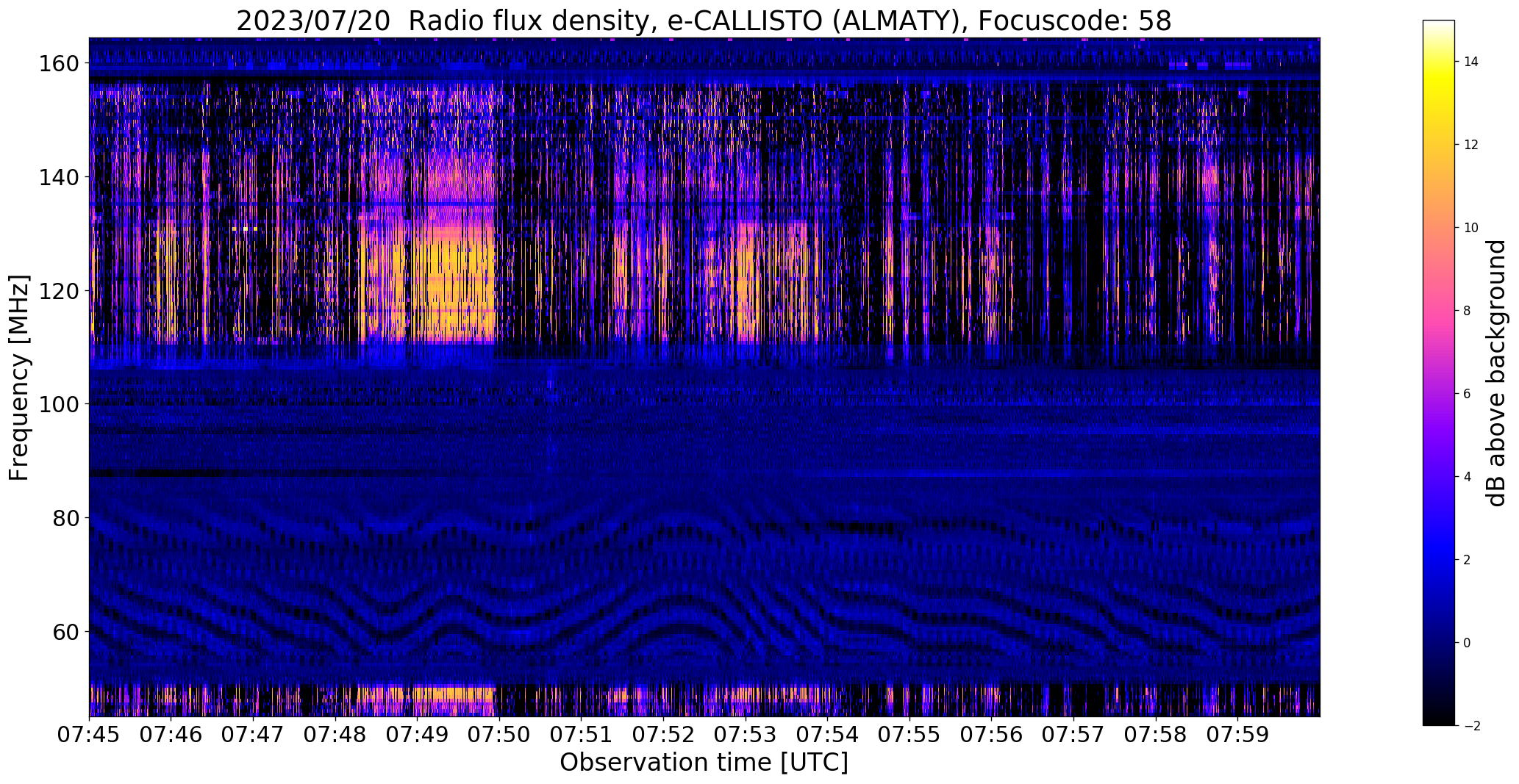Click the 140 frequency tick label
The width and height of the screenshot is (1519, 784).
(x=58, y=177)
